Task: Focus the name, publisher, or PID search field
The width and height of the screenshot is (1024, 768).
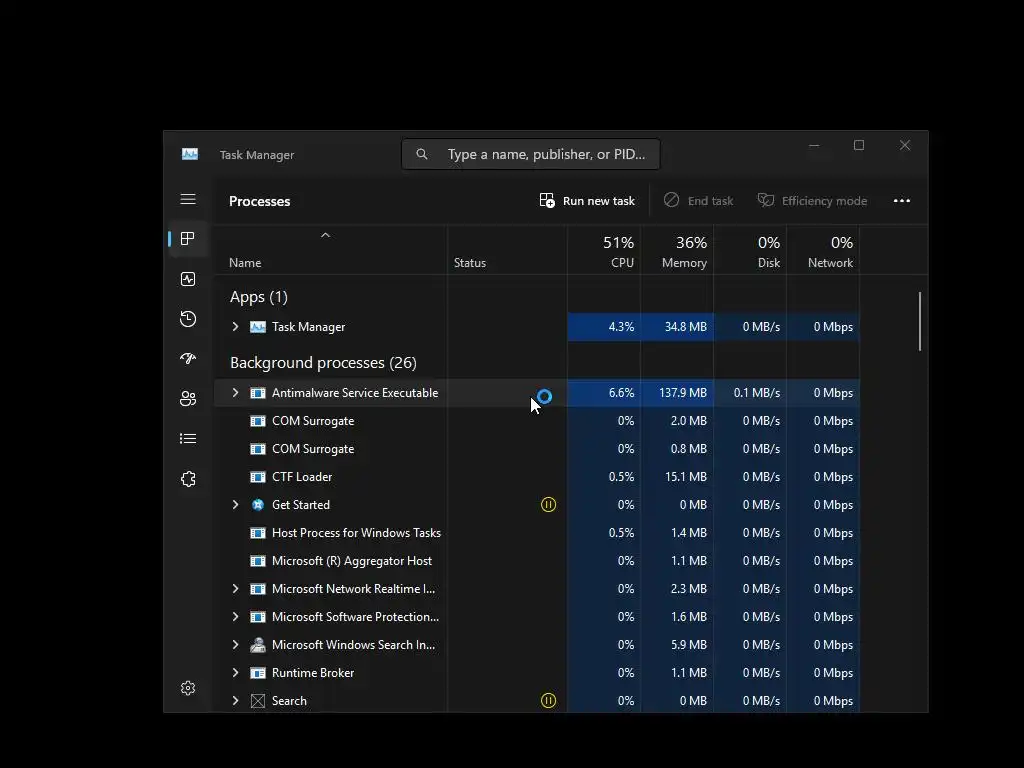Action: [x=531, y=154]
